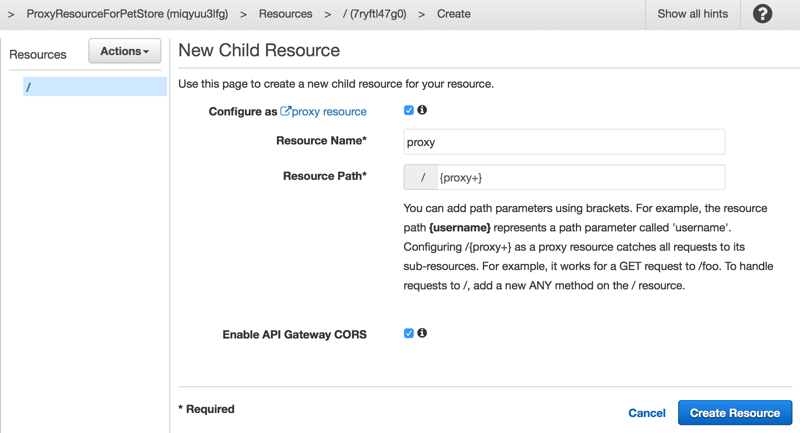Click the Resources panel heading
The width and height of the screenshot is (800, 433).
[38, 54]
